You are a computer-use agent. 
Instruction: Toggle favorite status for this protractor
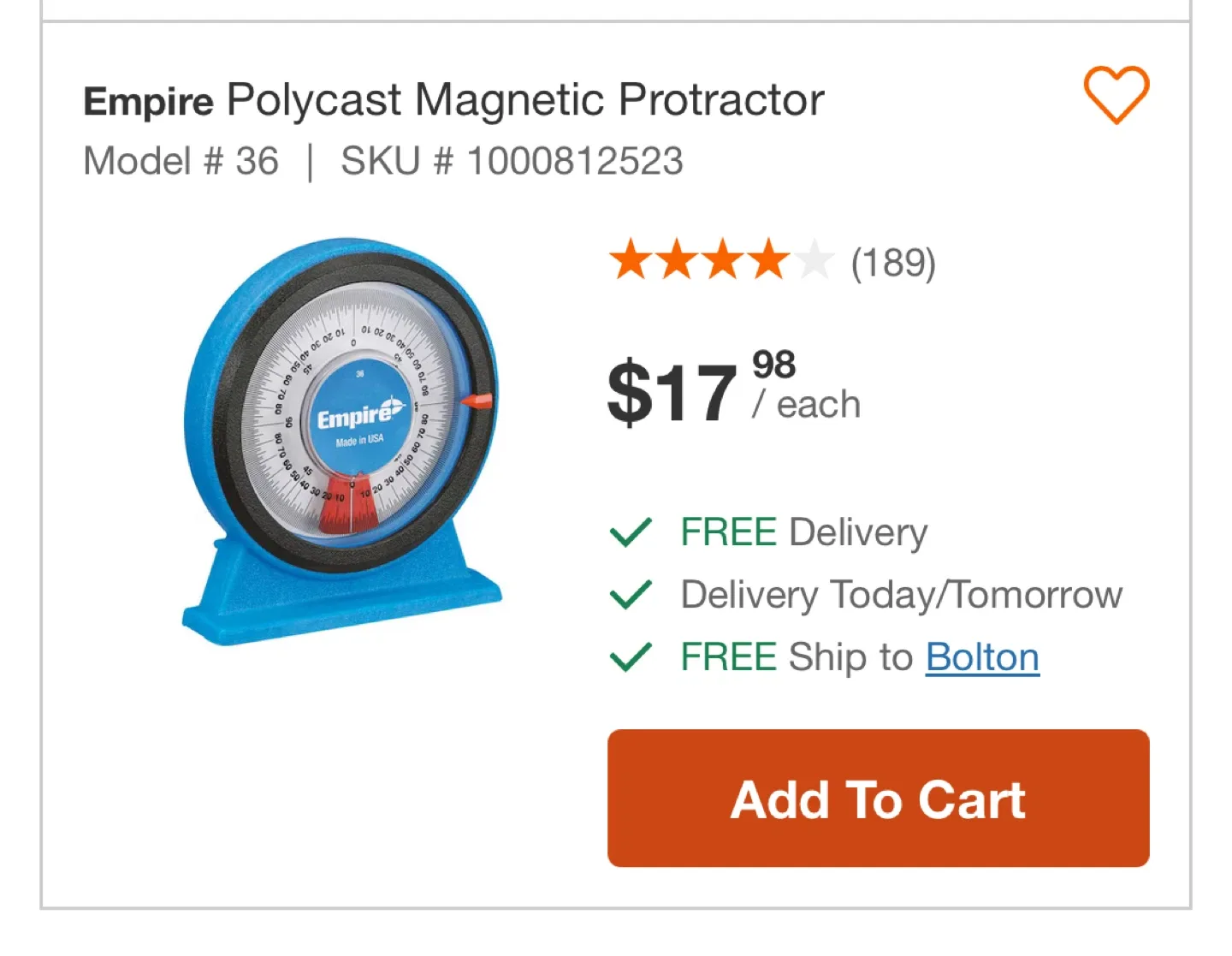pyautogui.click(x=1116, y=94)
